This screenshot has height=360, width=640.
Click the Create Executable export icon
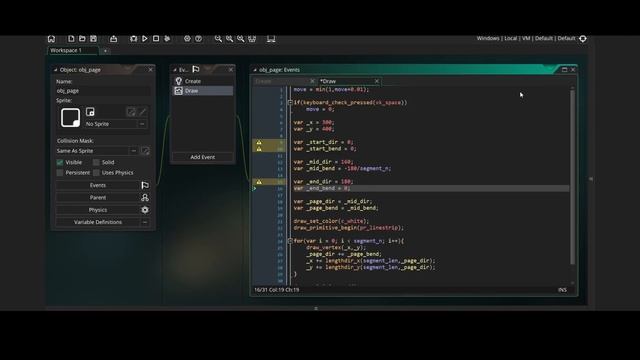click(x=113, y=38)
